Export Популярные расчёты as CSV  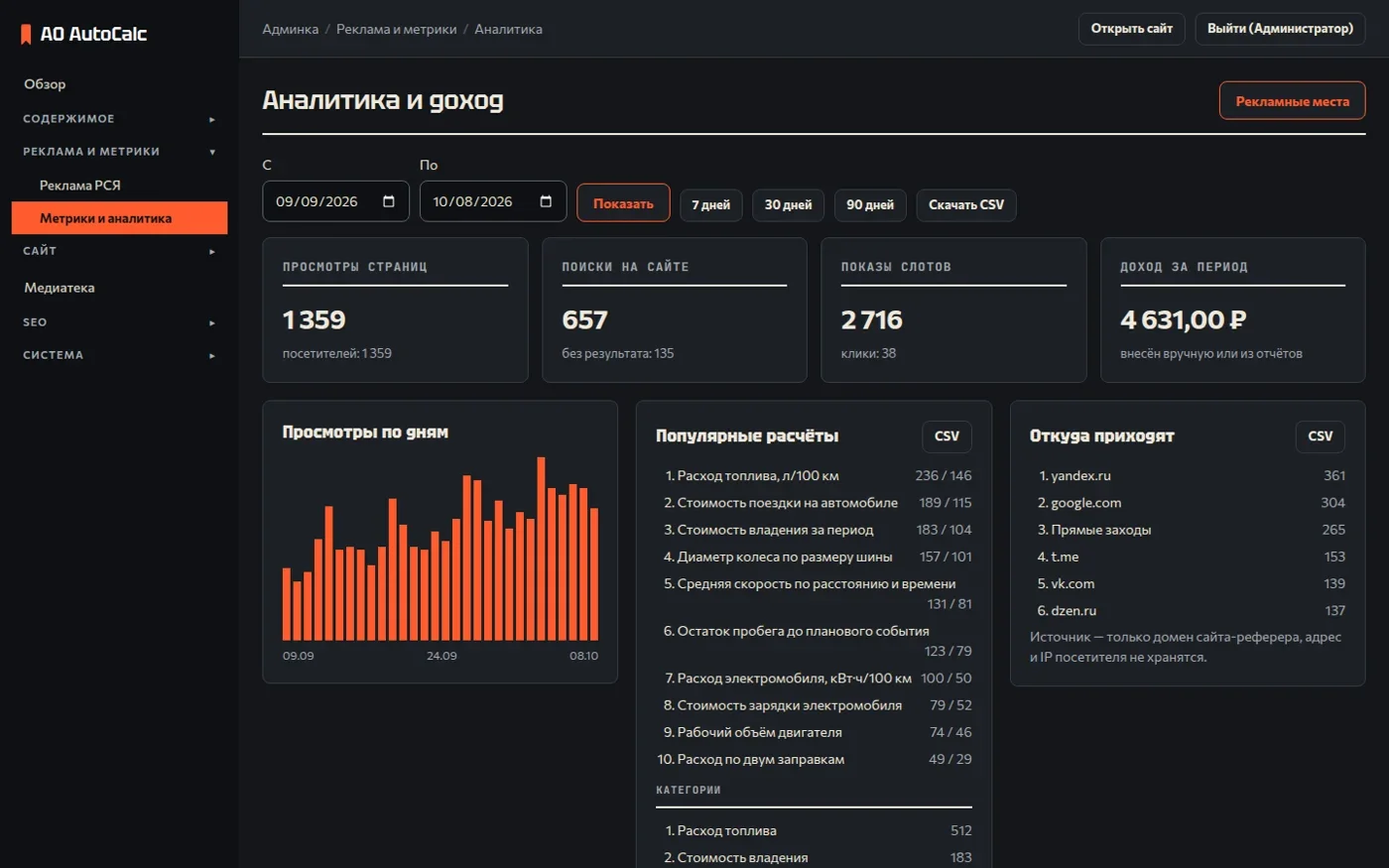[947, 436]
